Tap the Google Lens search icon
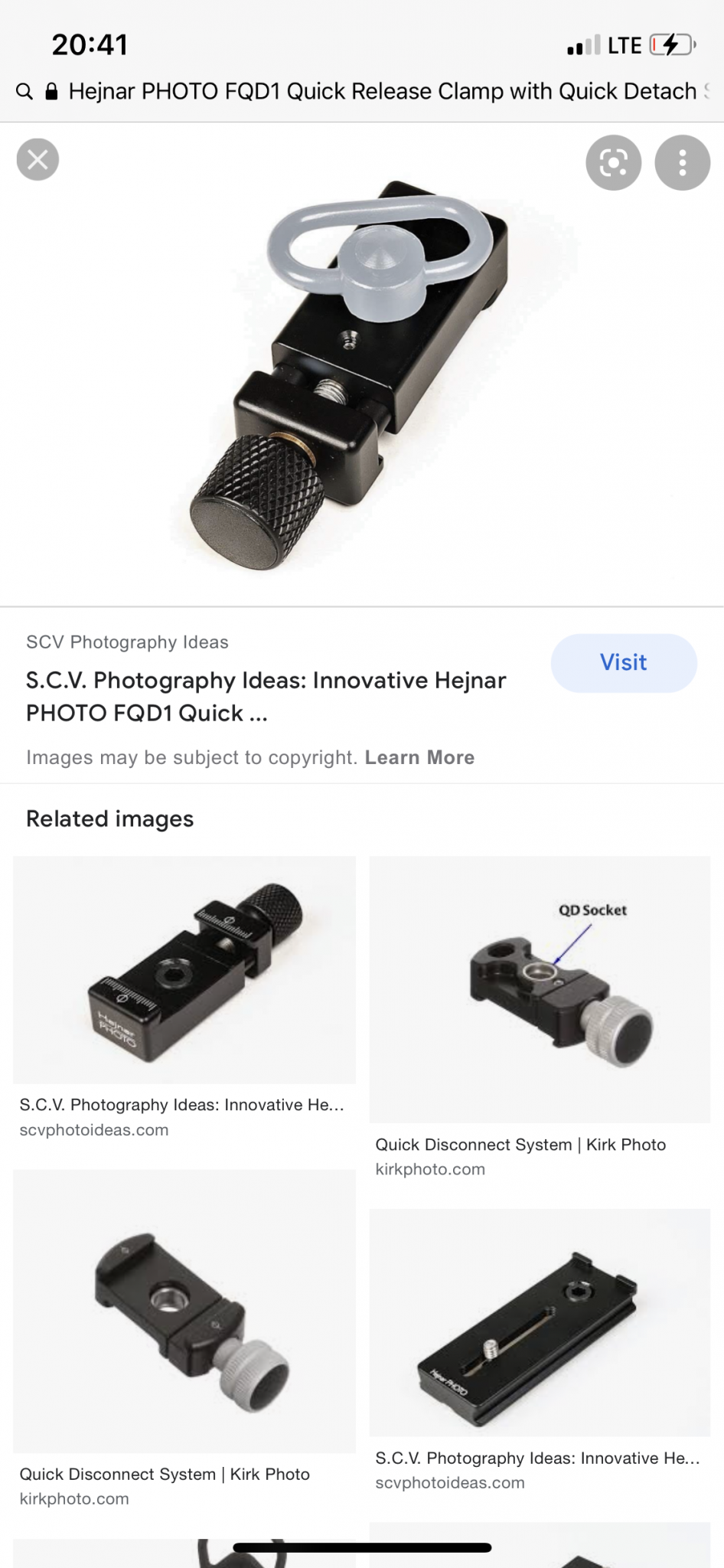724x1568 pixels. tap(613, 162)
